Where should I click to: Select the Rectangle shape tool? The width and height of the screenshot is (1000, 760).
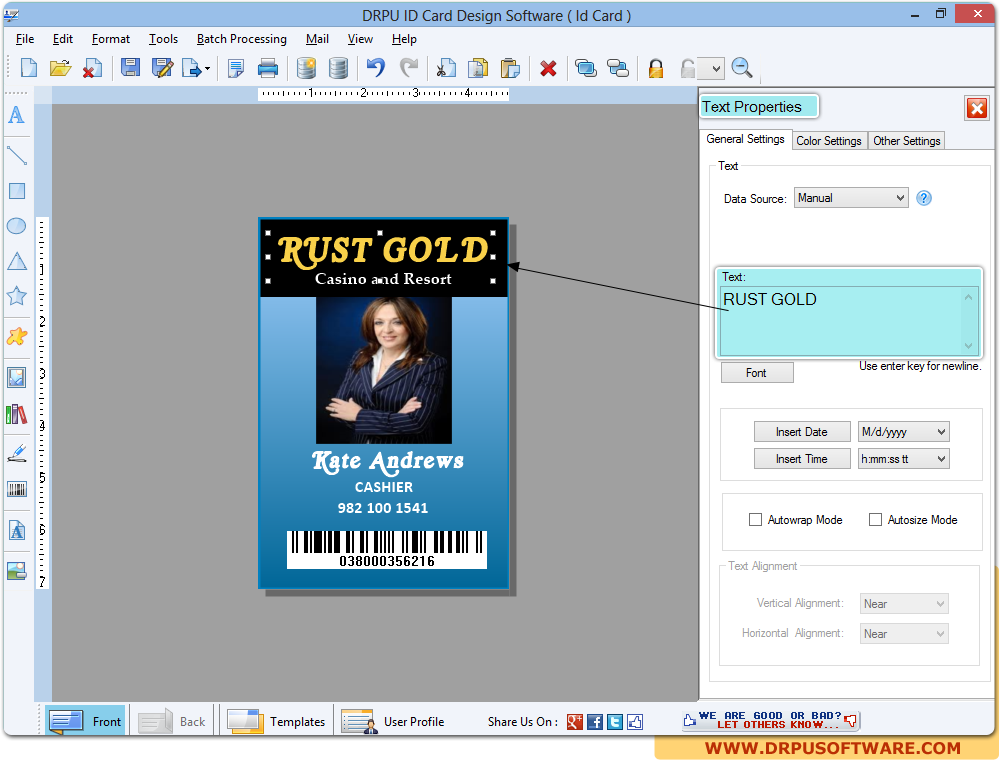pos(17,191)
